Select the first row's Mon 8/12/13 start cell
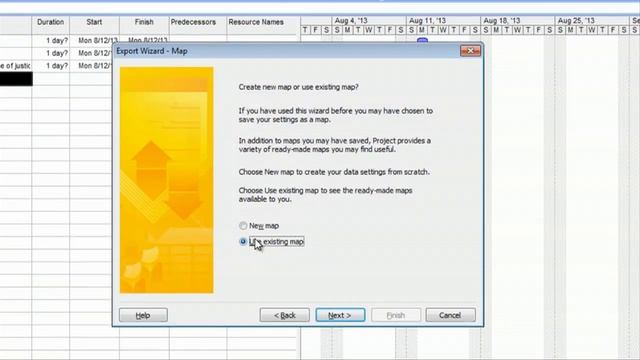 pyautogui.click(x=94, y=41)
